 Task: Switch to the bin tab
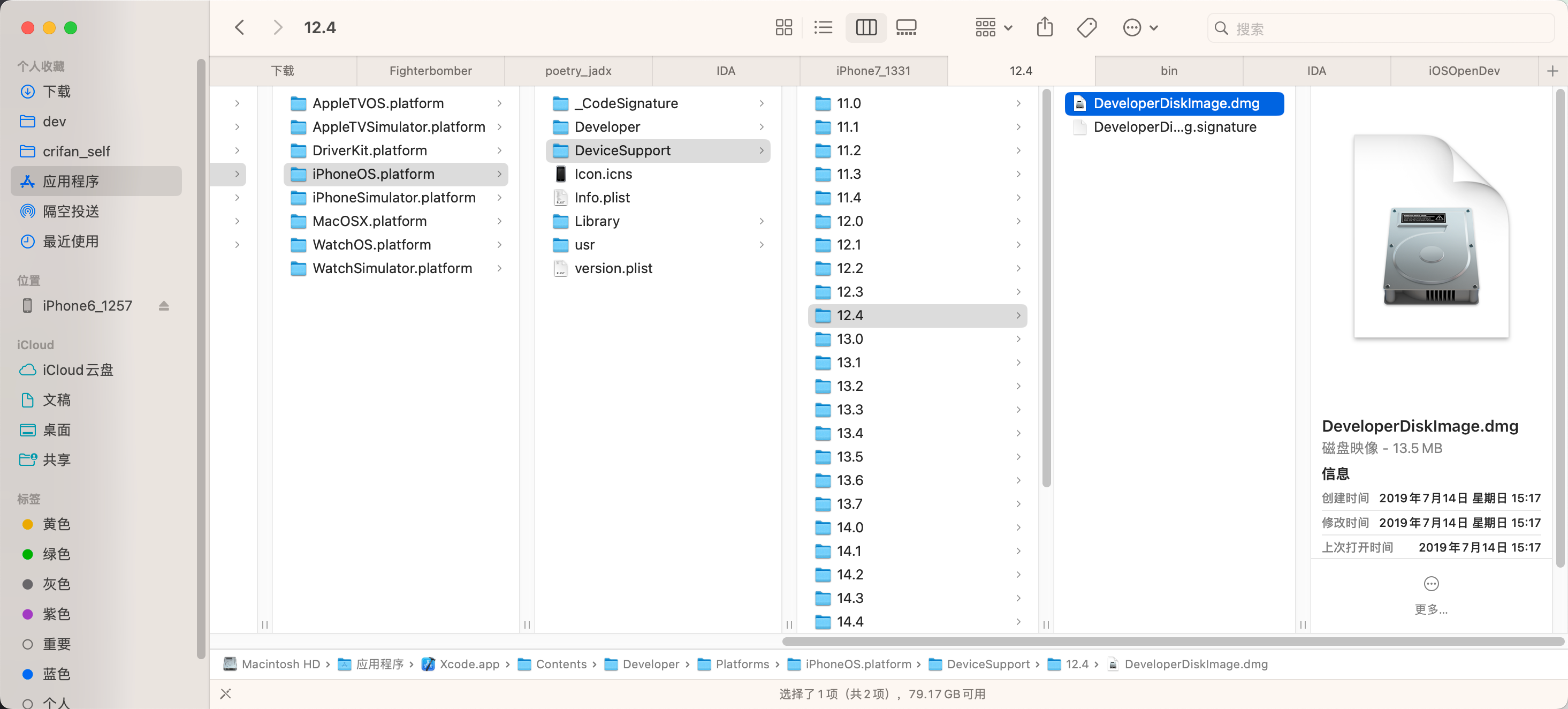pos(1169,71)
